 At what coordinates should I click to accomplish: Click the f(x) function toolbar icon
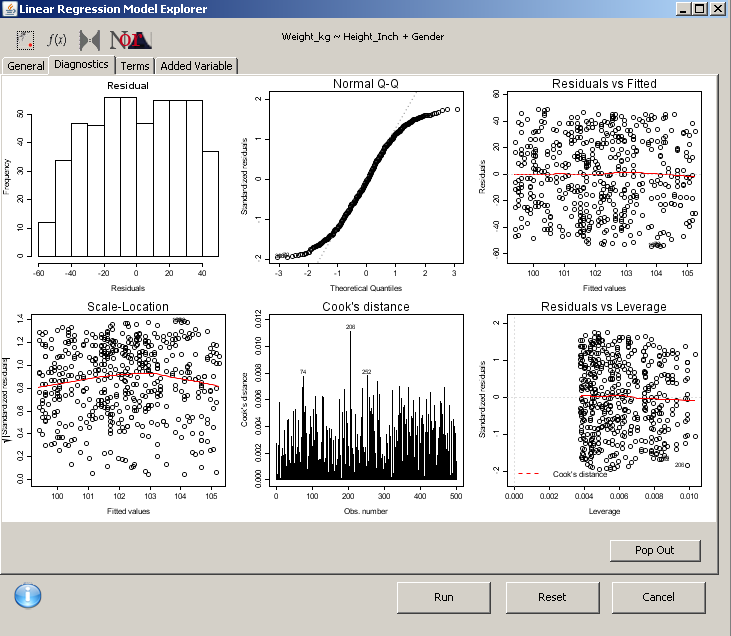click(x=58, y=40)
